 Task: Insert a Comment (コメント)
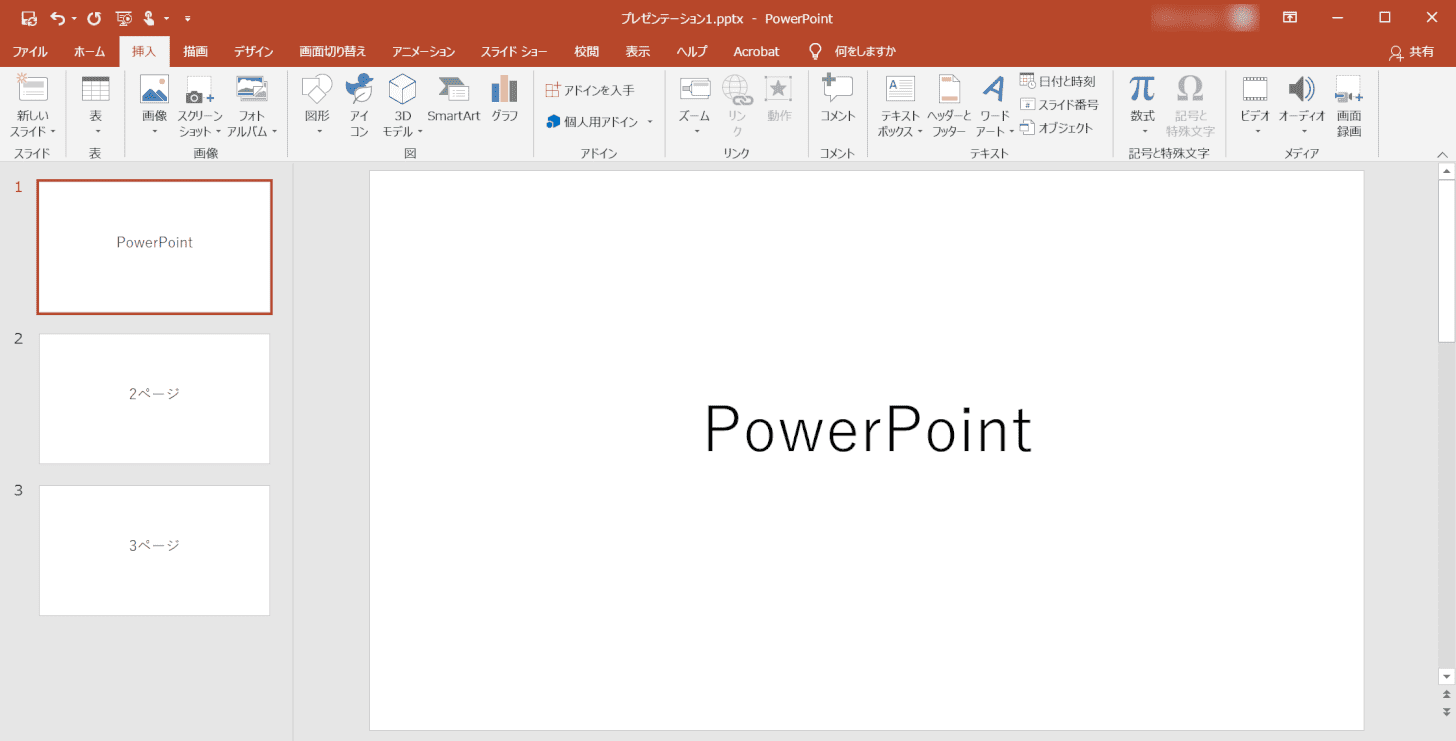pos(838,99)
